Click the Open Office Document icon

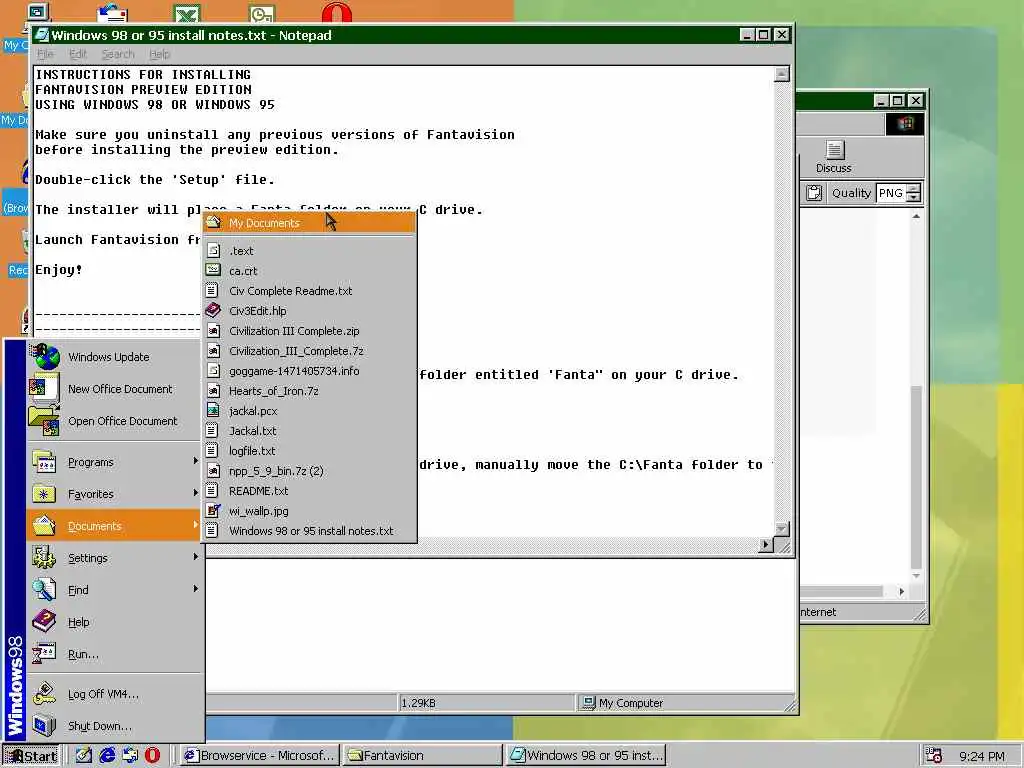44,421
